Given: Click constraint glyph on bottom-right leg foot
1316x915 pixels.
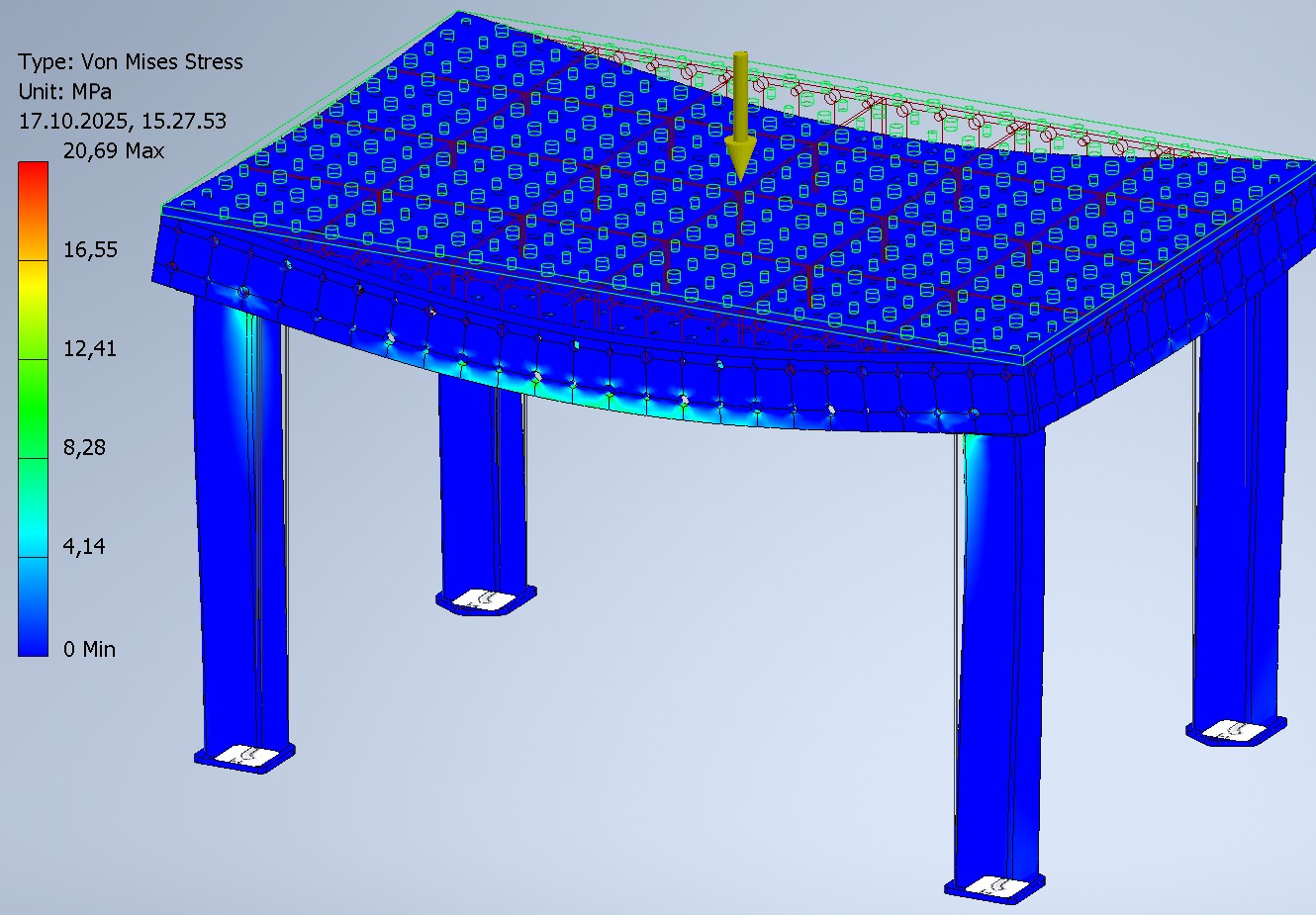Looking at the screenshot, I should click(994, 885).
